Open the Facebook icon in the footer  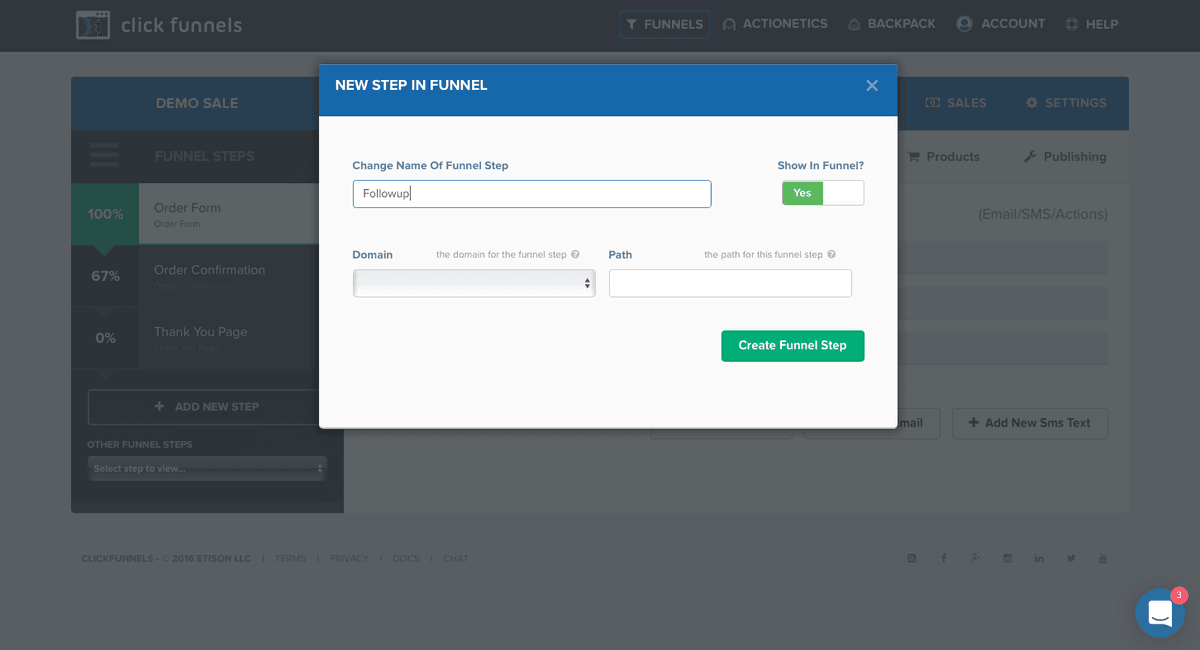943,558
